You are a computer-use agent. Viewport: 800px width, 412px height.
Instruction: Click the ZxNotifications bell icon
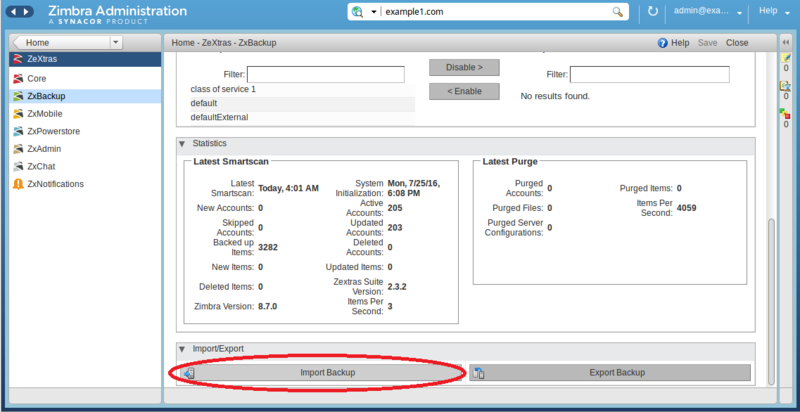pos(18,184)
